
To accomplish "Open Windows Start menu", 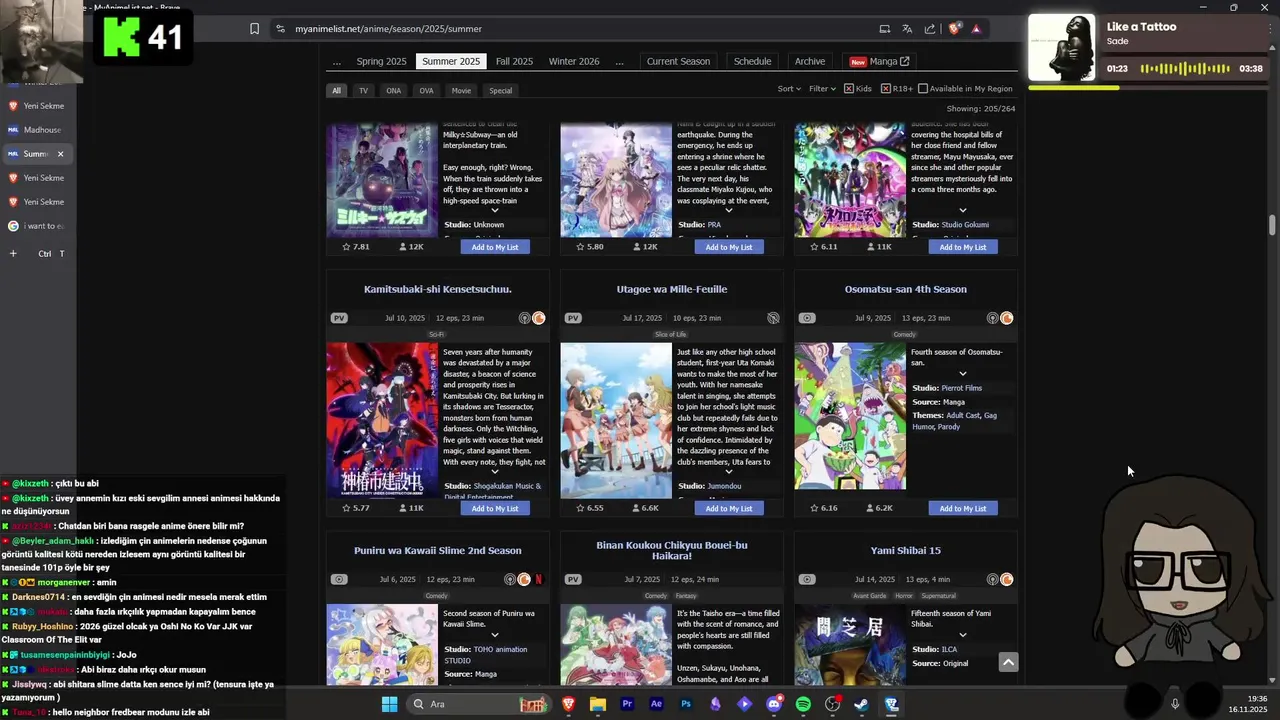I will point(389,704).
